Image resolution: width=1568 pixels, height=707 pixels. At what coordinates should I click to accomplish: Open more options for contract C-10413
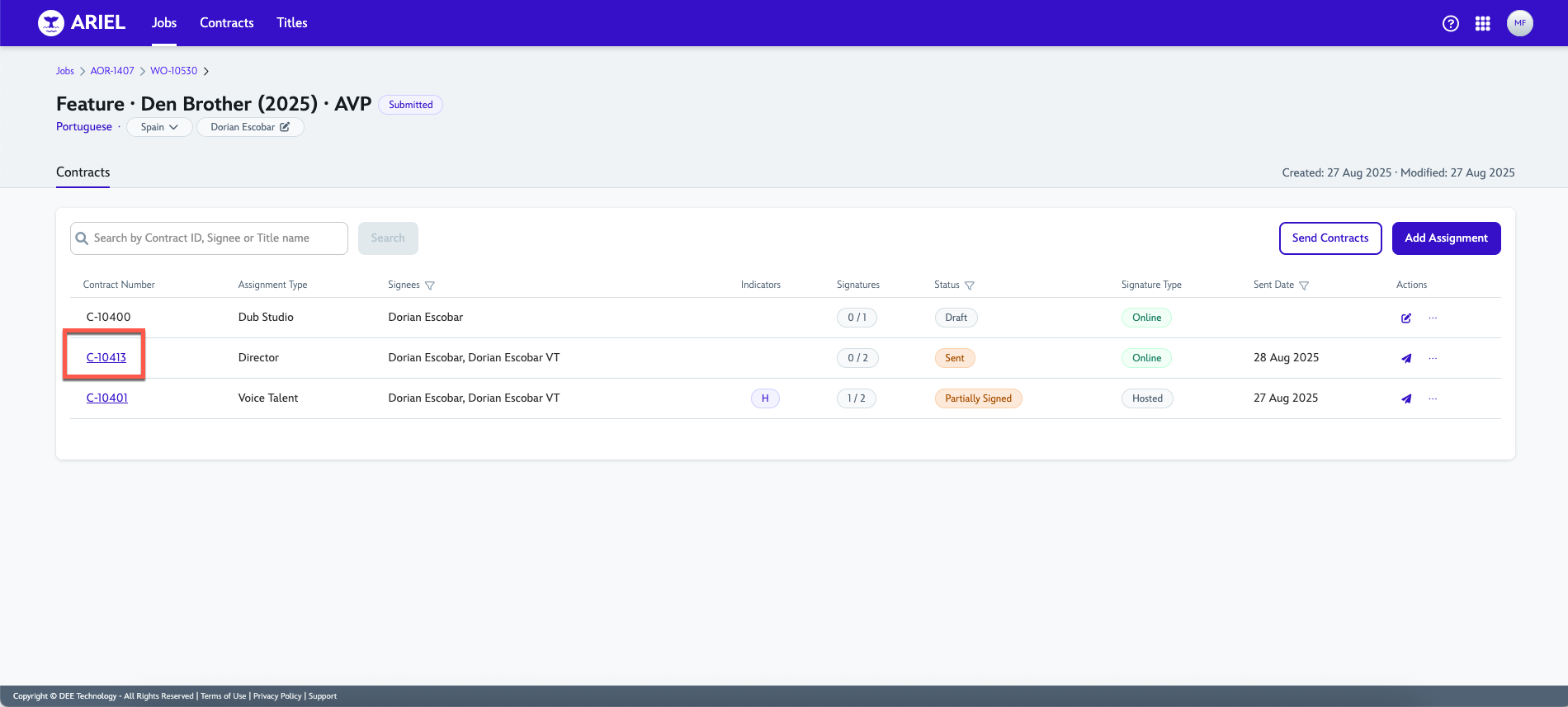click(1433, 359)
